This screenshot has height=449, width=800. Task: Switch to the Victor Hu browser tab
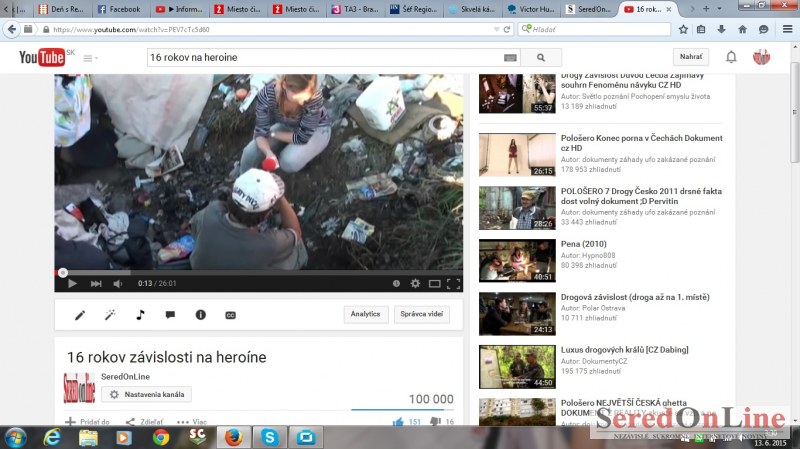pos(527,9)
